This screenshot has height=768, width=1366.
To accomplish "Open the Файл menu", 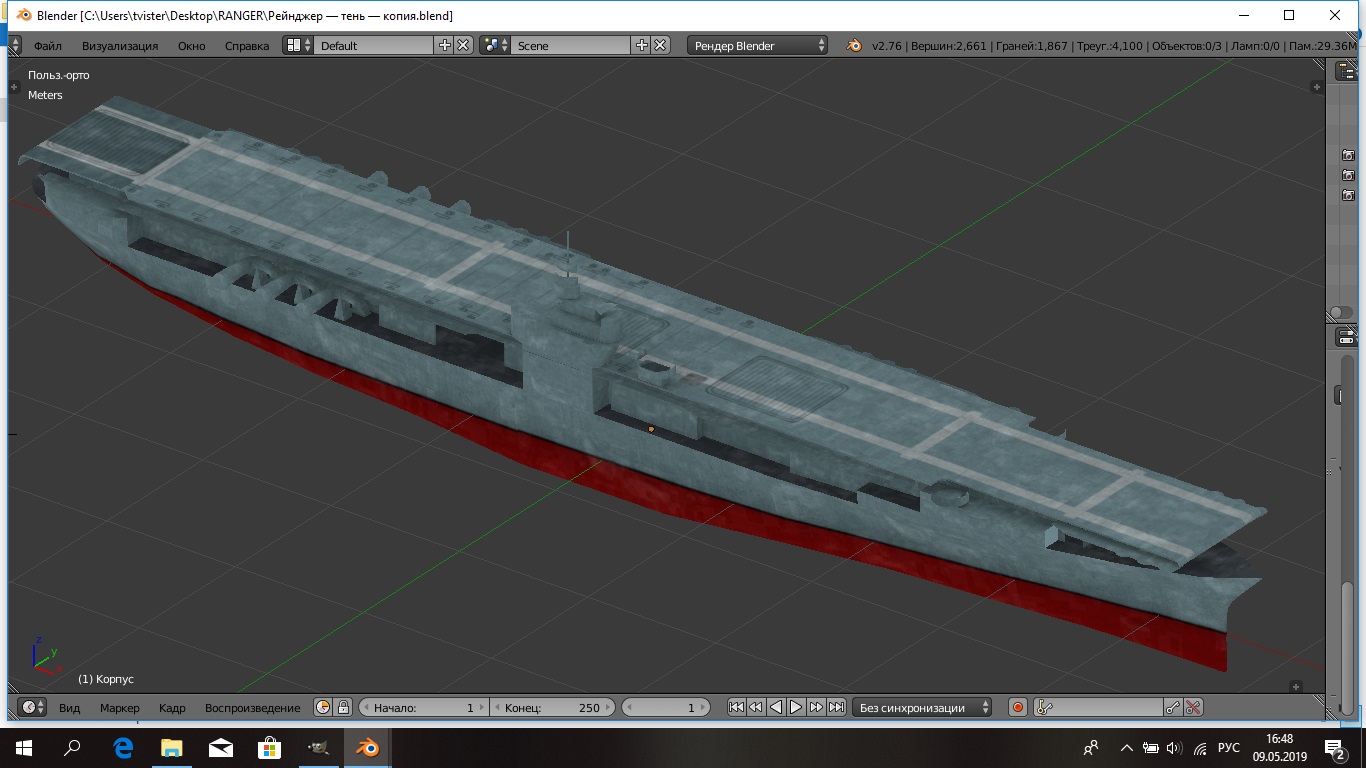I will [x=47, y=45].
